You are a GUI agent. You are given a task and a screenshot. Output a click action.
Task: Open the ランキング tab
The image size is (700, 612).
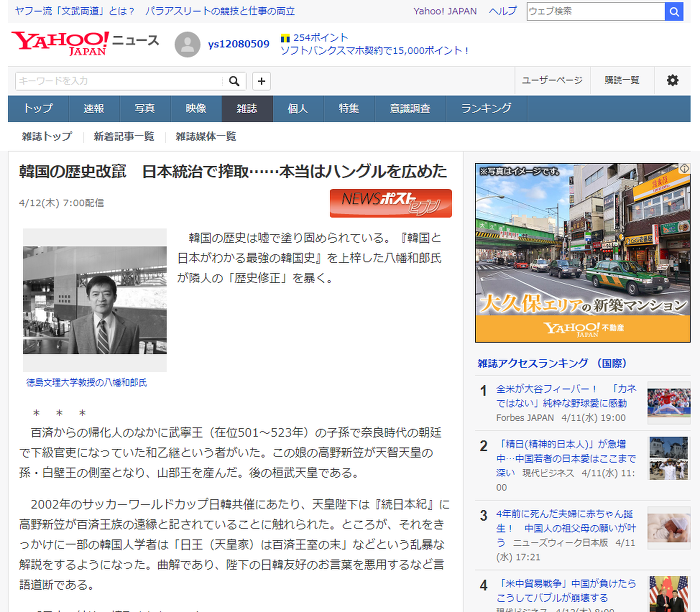[486, 108]
